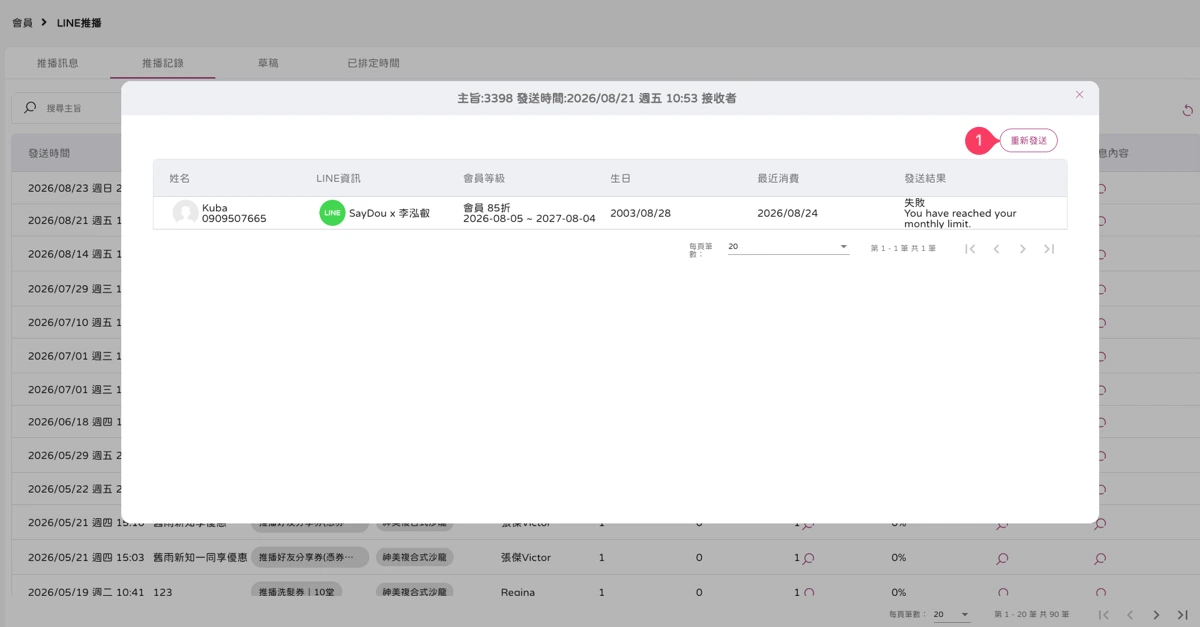Image resolution: width=1200 pixels, height=627 pixels.
Task: Go to first page in recipients dialog pagination
Action: (970, 248)
